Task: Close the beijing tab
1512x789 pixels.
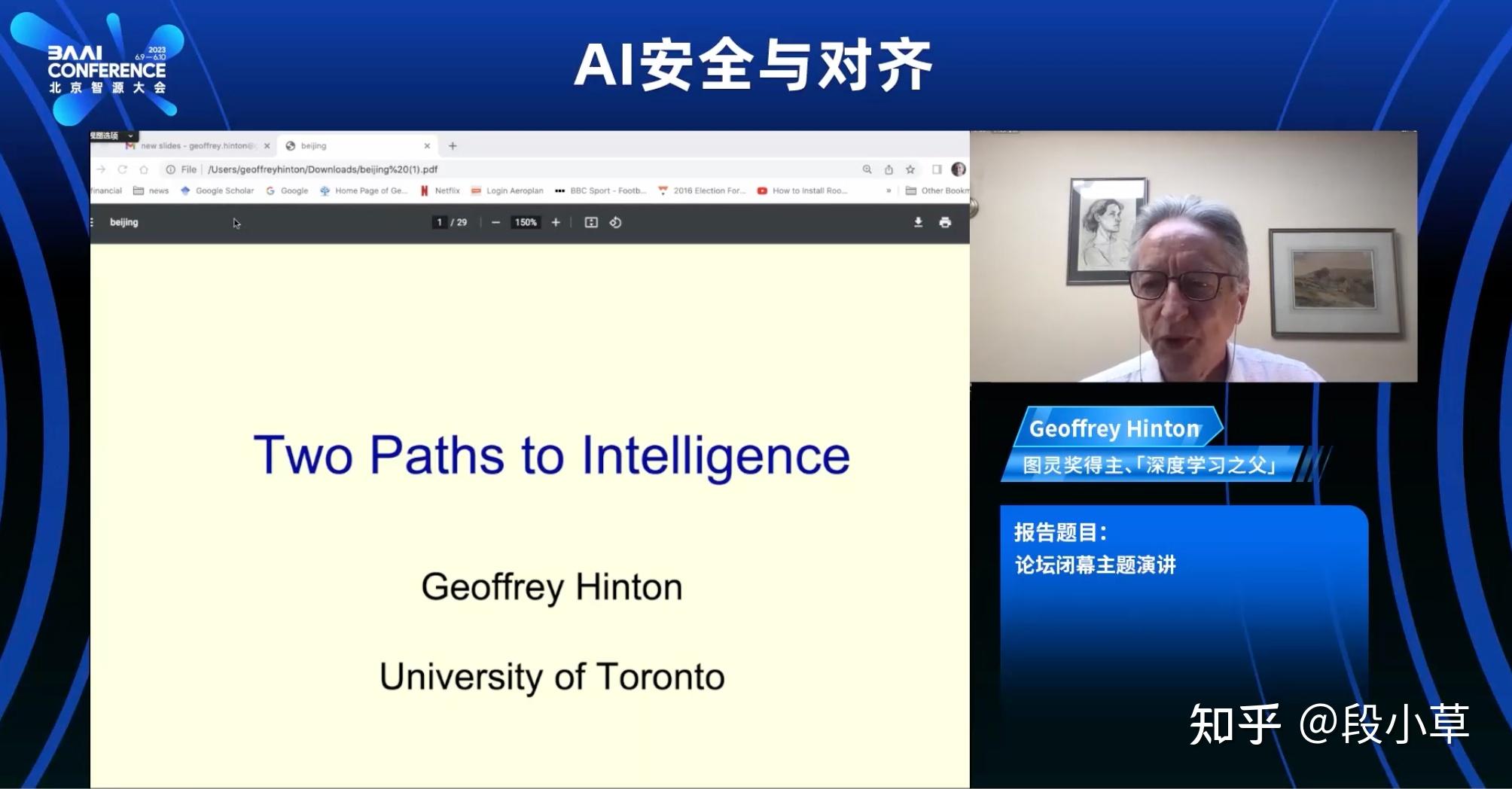Action: tap(427, 146)
